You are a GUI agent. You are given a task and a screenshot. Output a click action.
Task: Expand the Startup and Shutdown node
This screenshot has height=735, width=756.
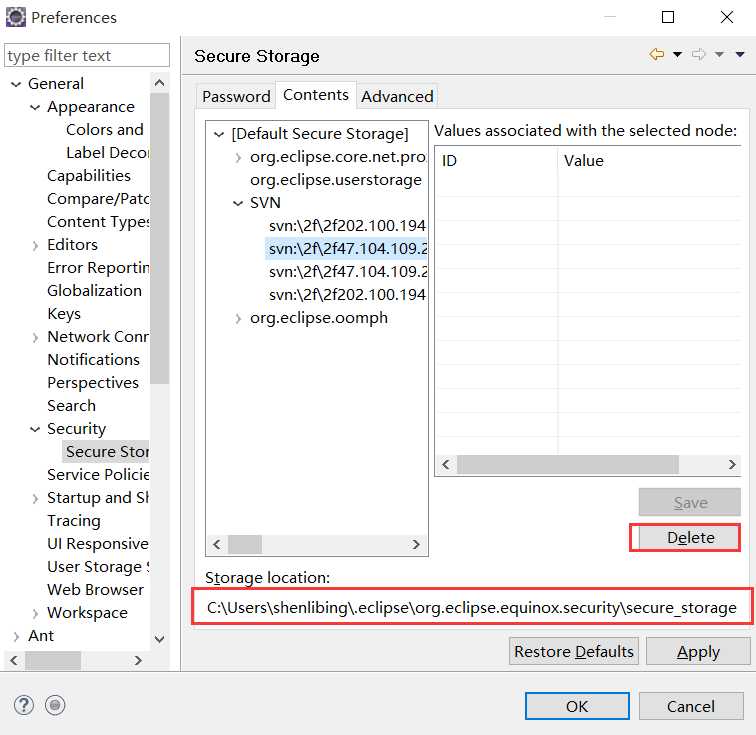point(35,499)
